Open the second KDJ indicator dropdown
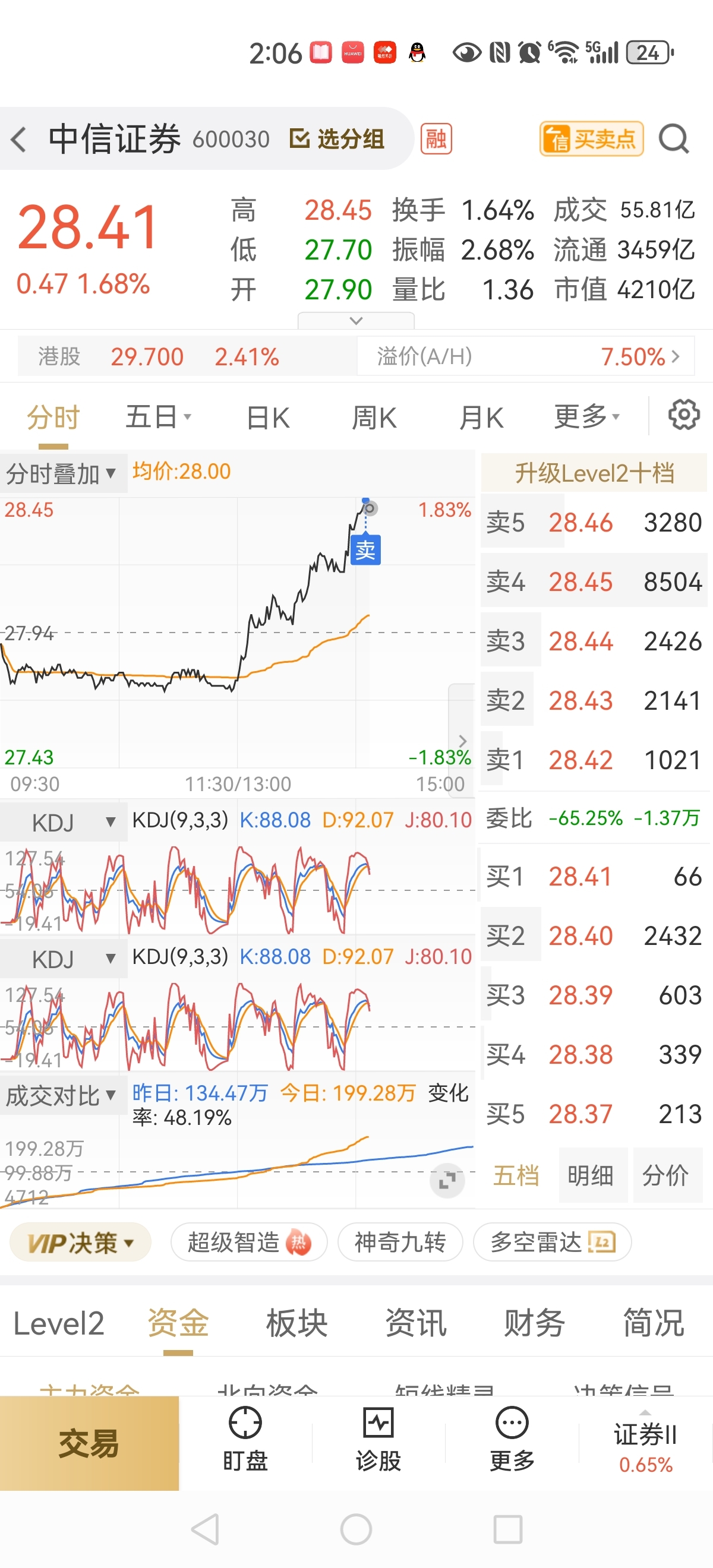Image resolution: width=713 pixels, height=1568 pixels. (x=64, y=959)
